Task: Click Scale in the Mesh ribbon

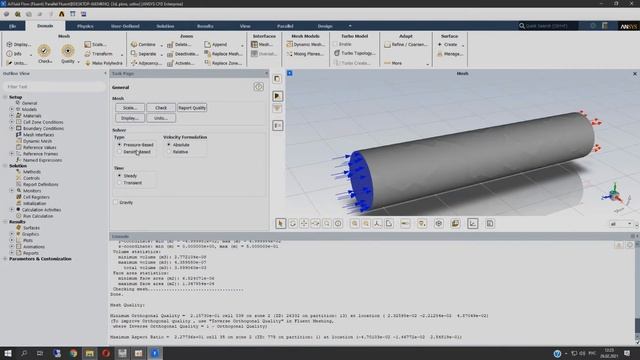Action: 95,44
